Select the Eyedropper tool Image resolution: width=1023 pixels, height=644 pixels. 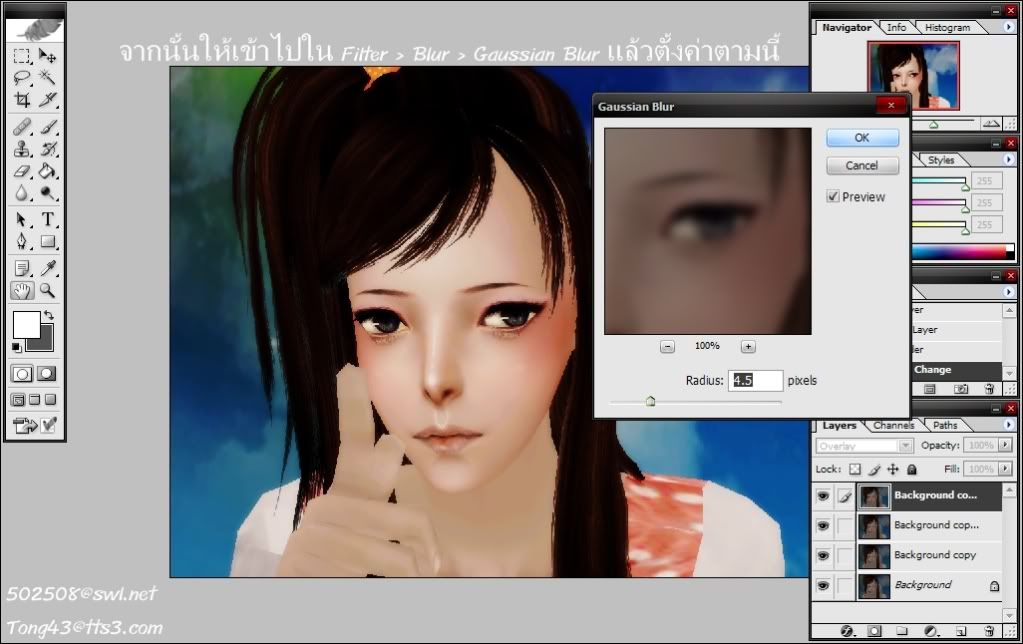47,268
